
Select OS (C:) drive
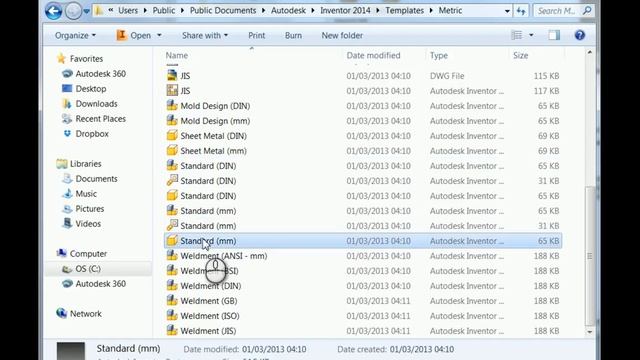click(x=88, y=269)
